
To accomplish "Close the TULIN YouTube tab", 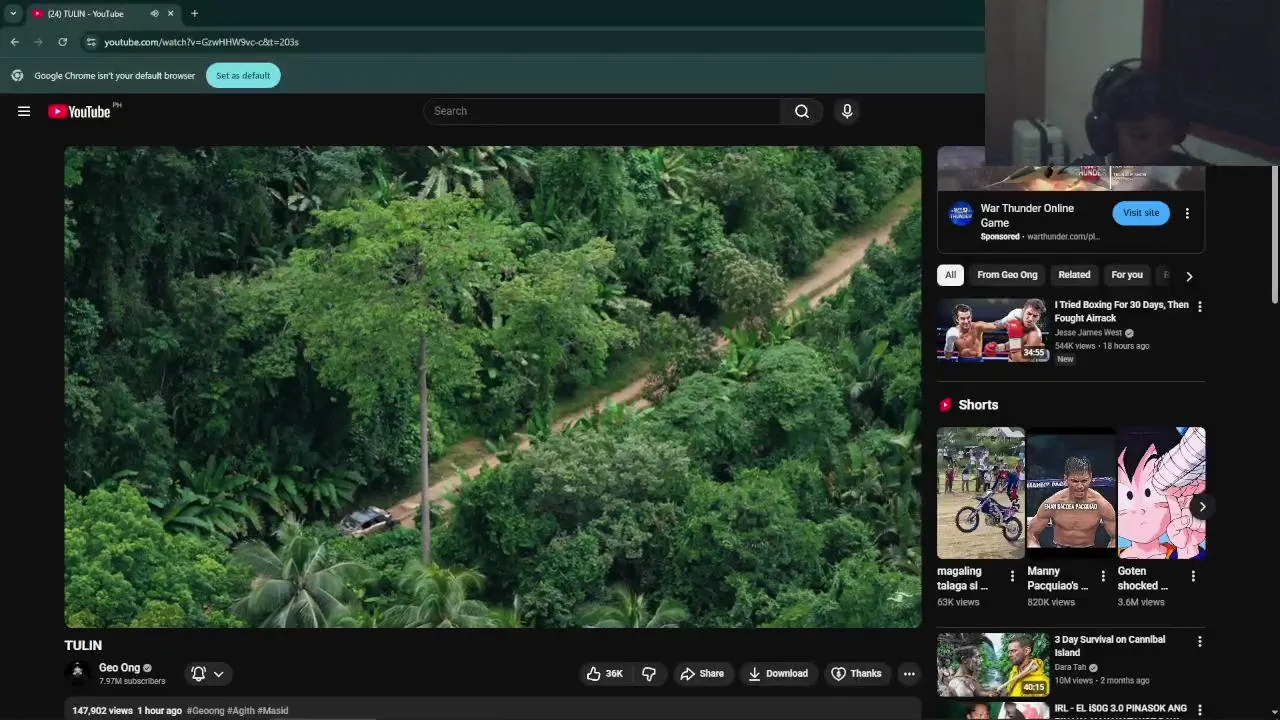I will pyautogui.click(x=170, y=14).
